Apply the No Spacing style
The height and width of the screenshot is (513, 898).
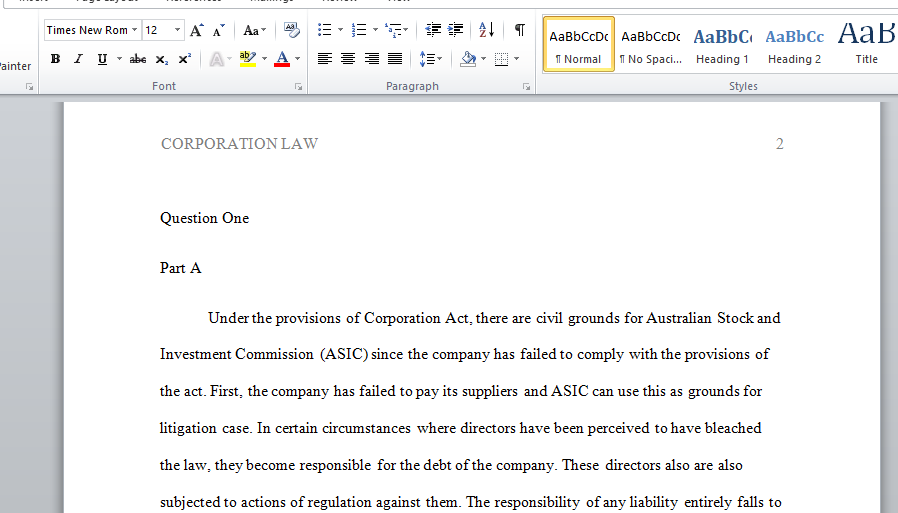[651, 44]
